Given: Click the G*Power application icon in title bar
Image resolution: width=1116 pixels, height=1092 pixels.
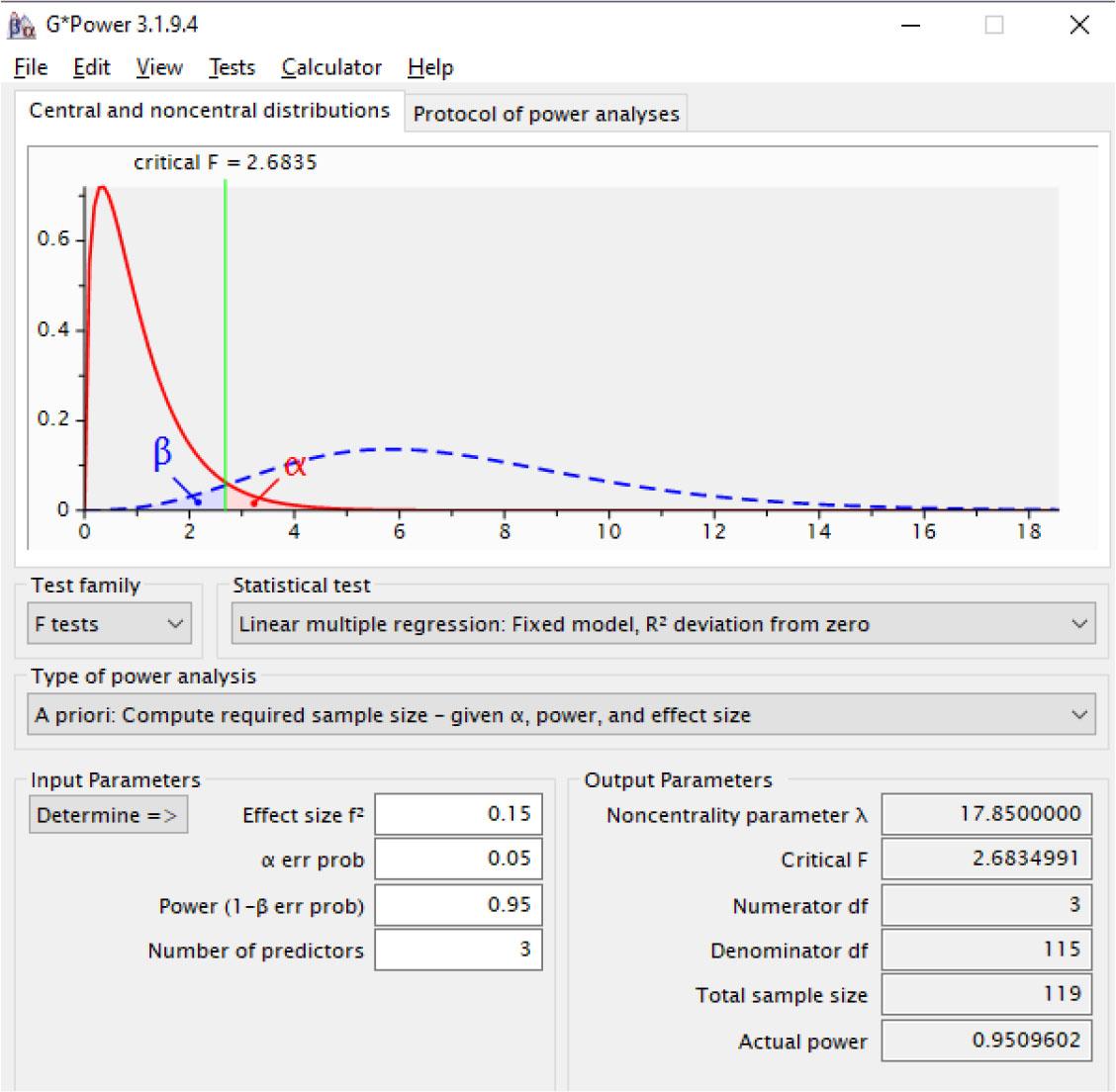Looking at the screenshot, I should click(x=22, y=25).
